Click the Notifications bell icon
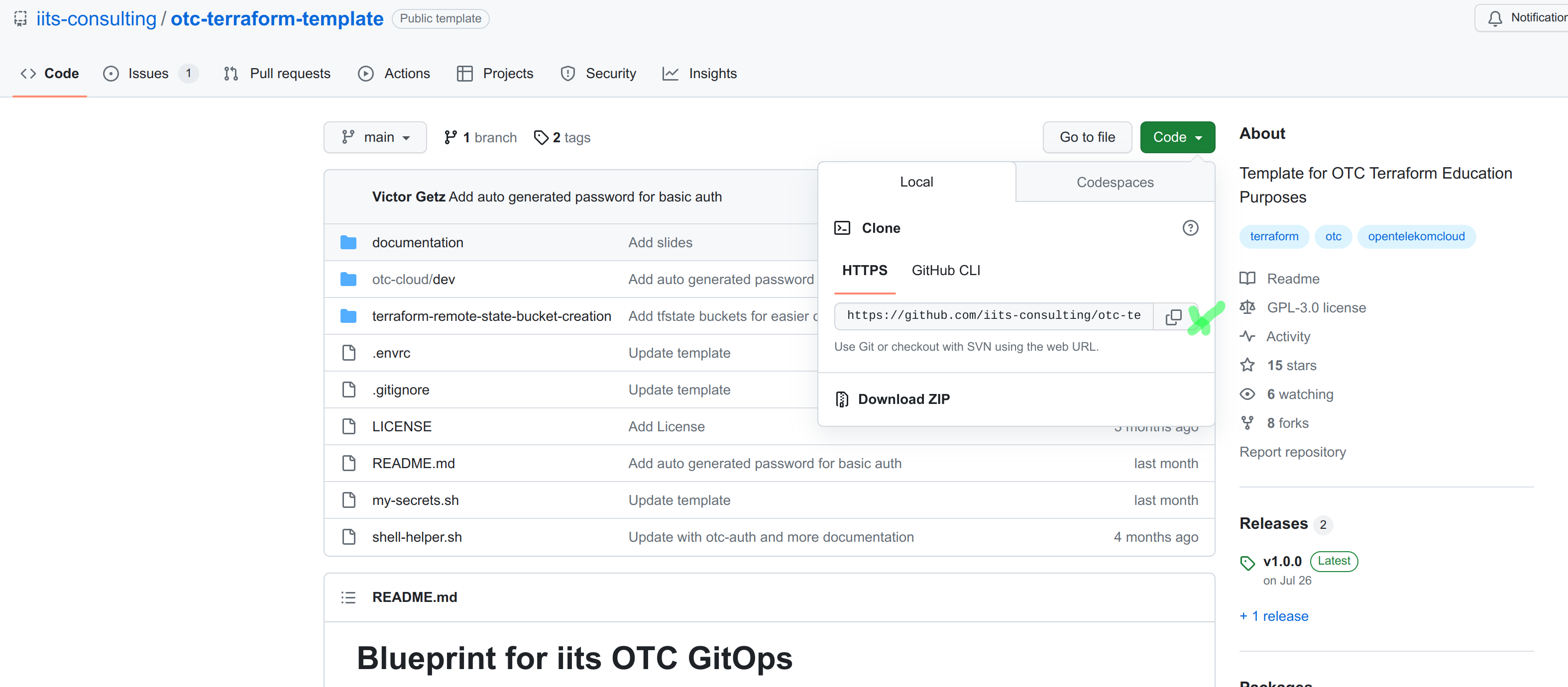This screenshot has width=1568, height=687. [x=1495, y=19]
